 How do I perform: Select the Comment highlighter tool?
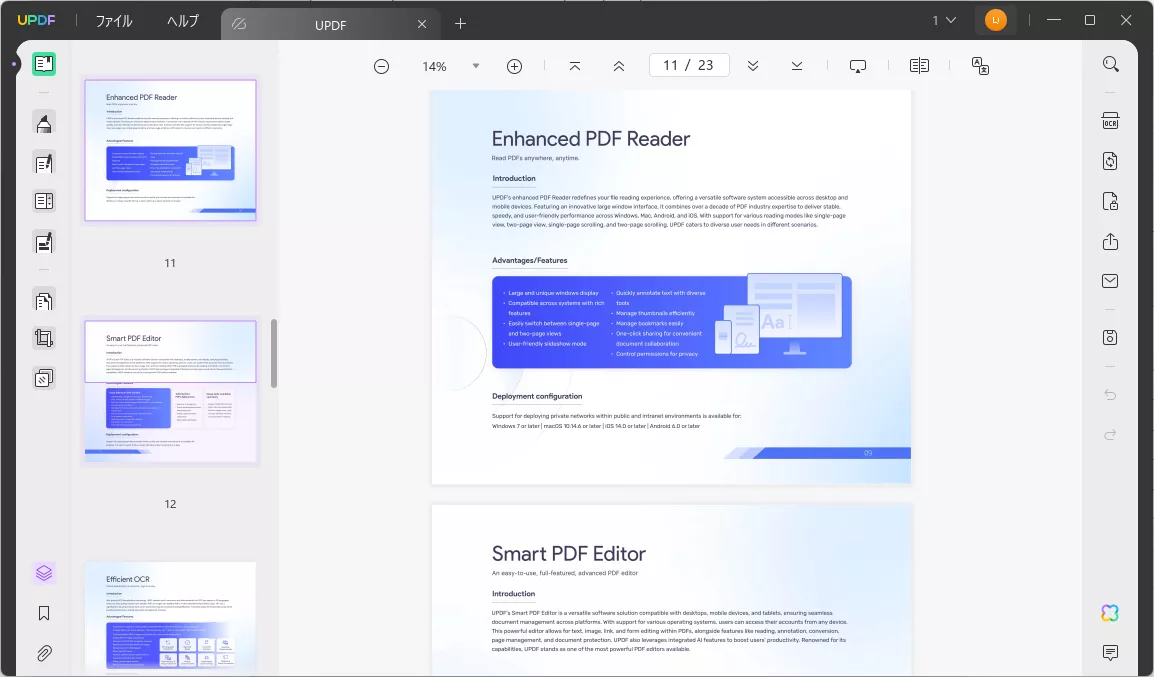[44, 123]
